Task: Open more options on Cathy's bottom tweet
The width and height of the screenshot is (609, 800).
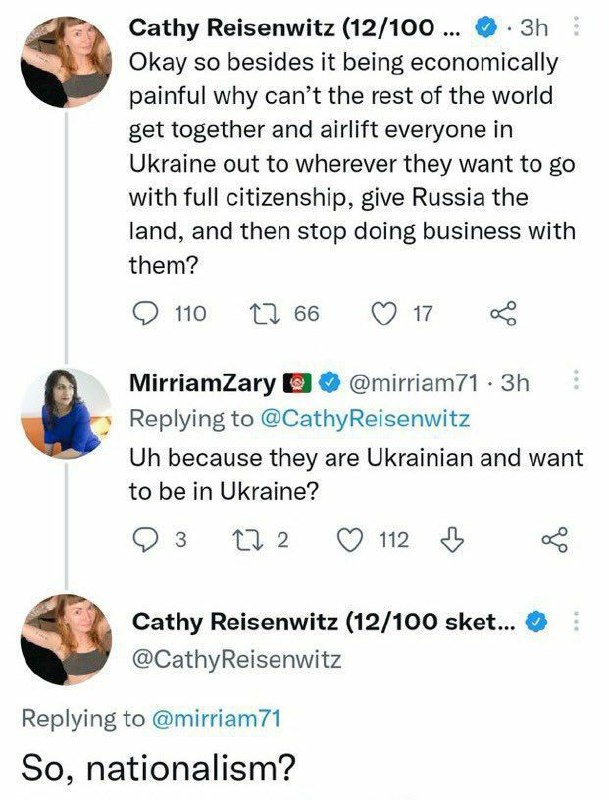Action: 577,622
